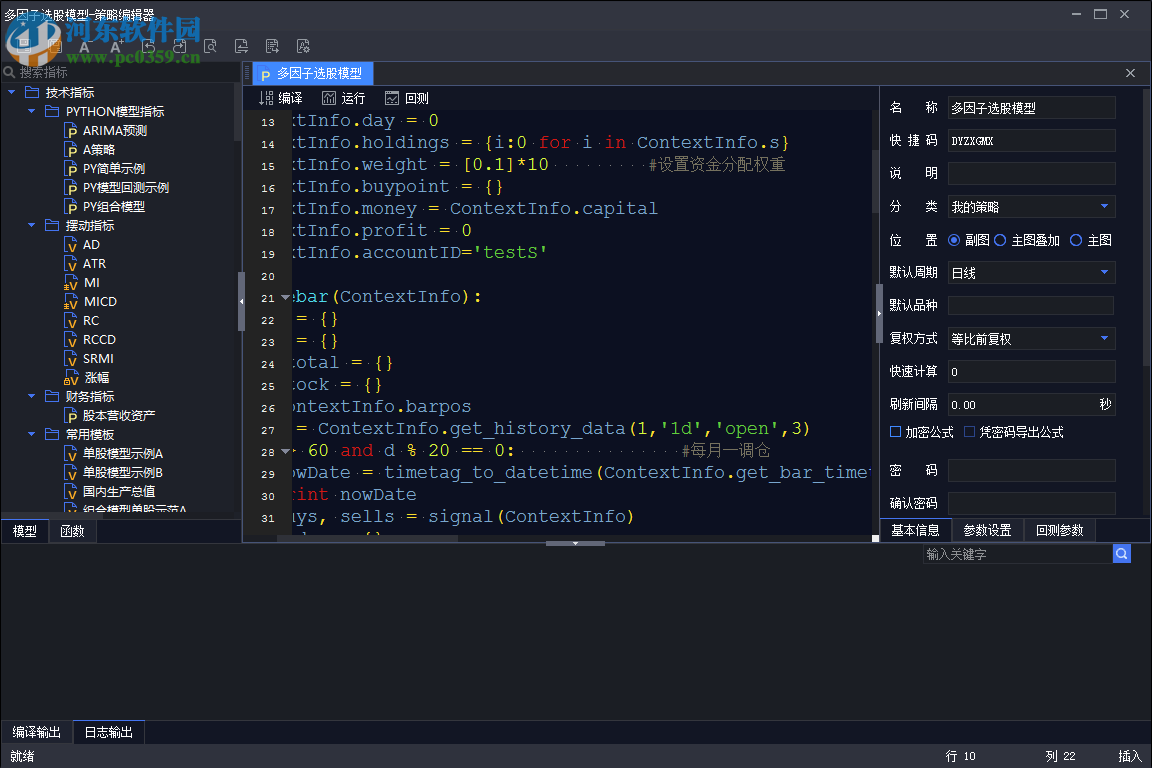Image resolution: width=1152 pixels, height=768 pixels.
Task: Tick the 凭密码导出公式 checkbox
Action: click(x=970, y=432)
